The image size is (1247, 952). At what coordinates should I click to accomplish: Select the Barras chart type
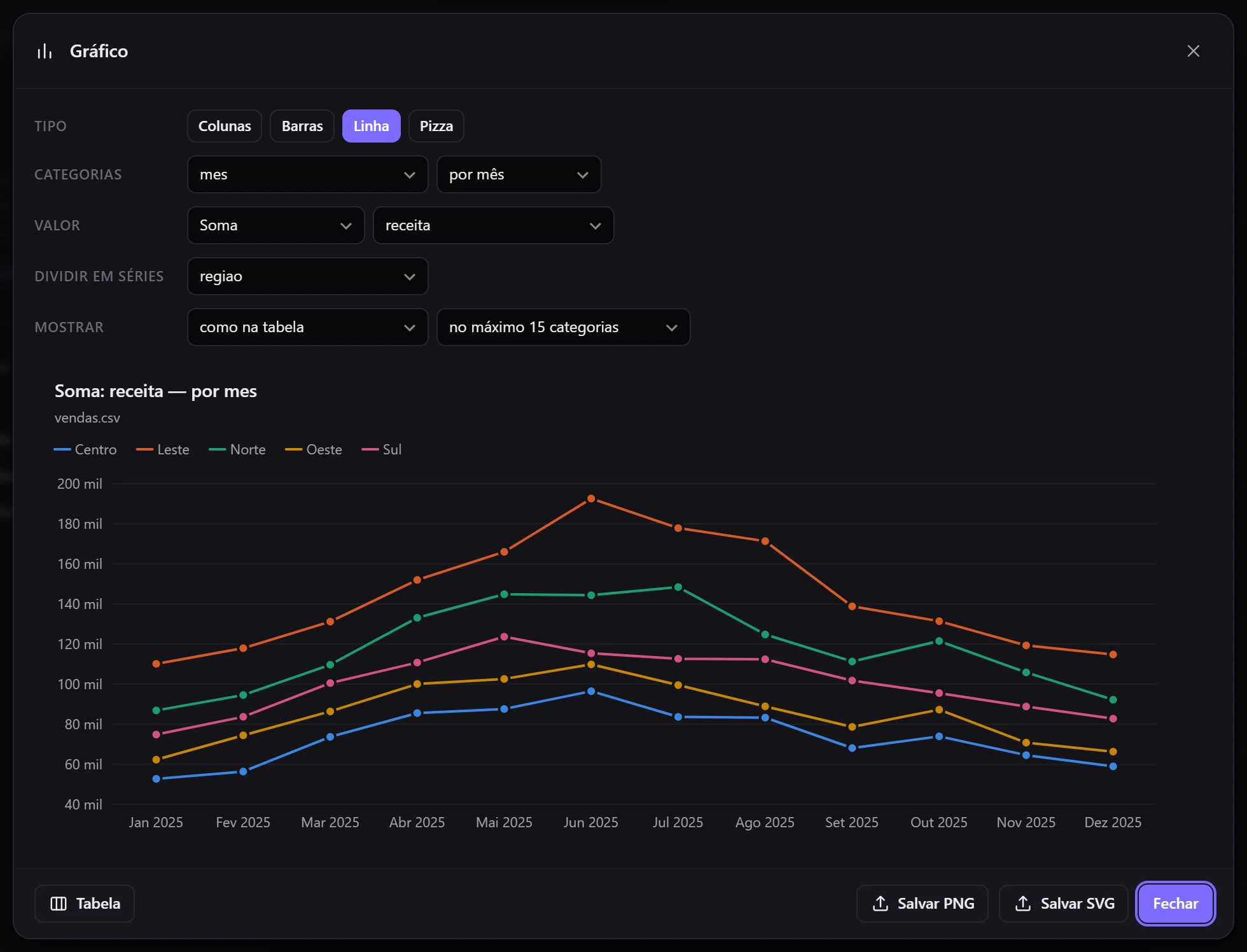(x=302, y=126)
